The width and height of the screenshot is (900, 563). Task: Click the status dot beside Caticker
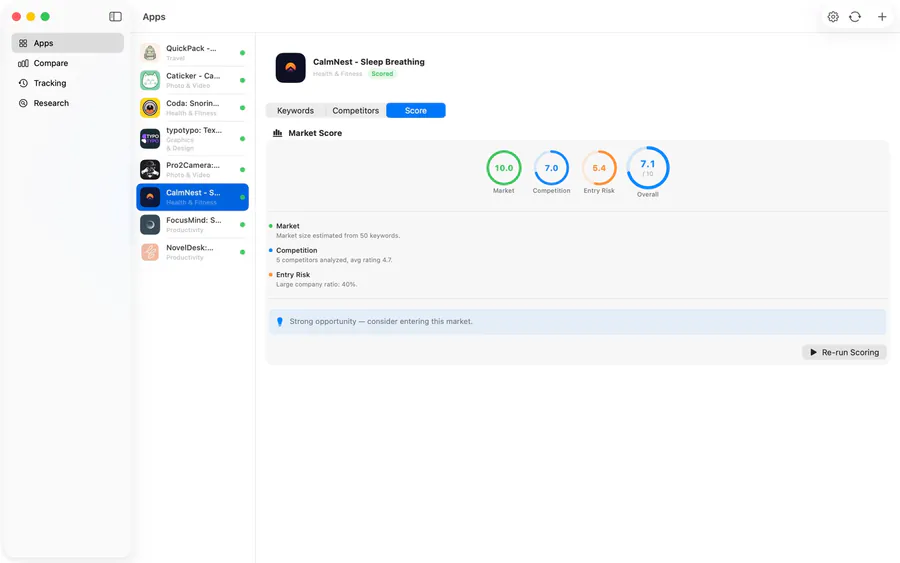[x=242, y=80]
